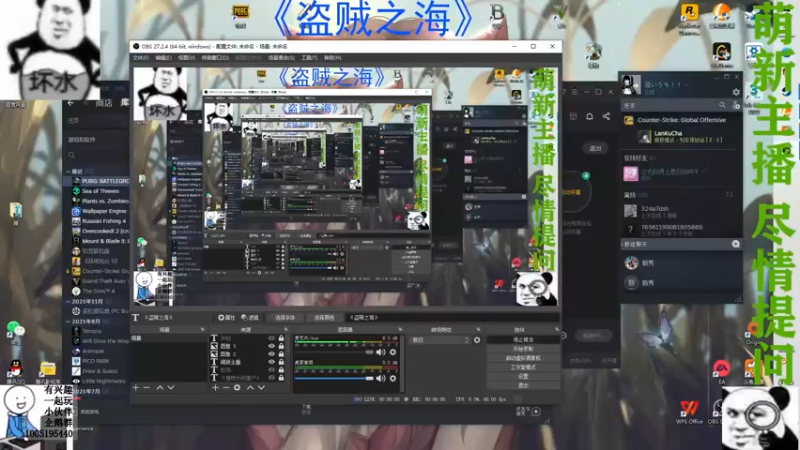Screen dimensions: 800x450
Task: Click 开始录制 to start recording
Action: coord(523,349)
